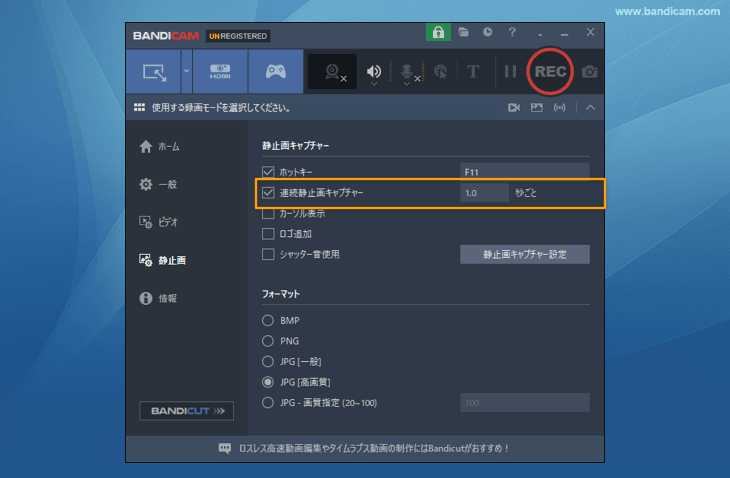
Task: Select JPG [高画質] radio button
Action: pyautogui.click(x=268, y=382)
